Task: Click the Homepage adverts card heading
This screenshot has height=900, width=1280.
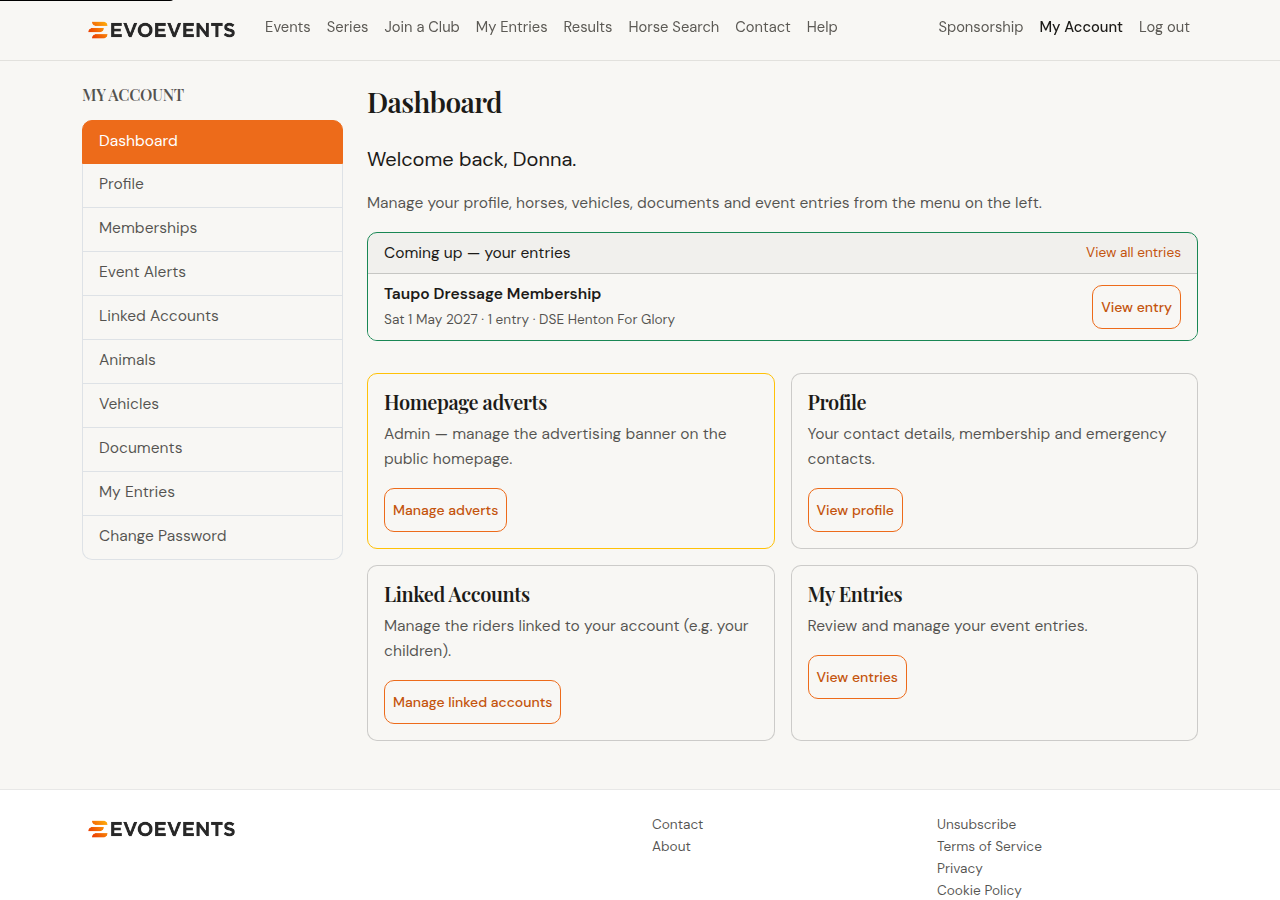Action: 465,402
